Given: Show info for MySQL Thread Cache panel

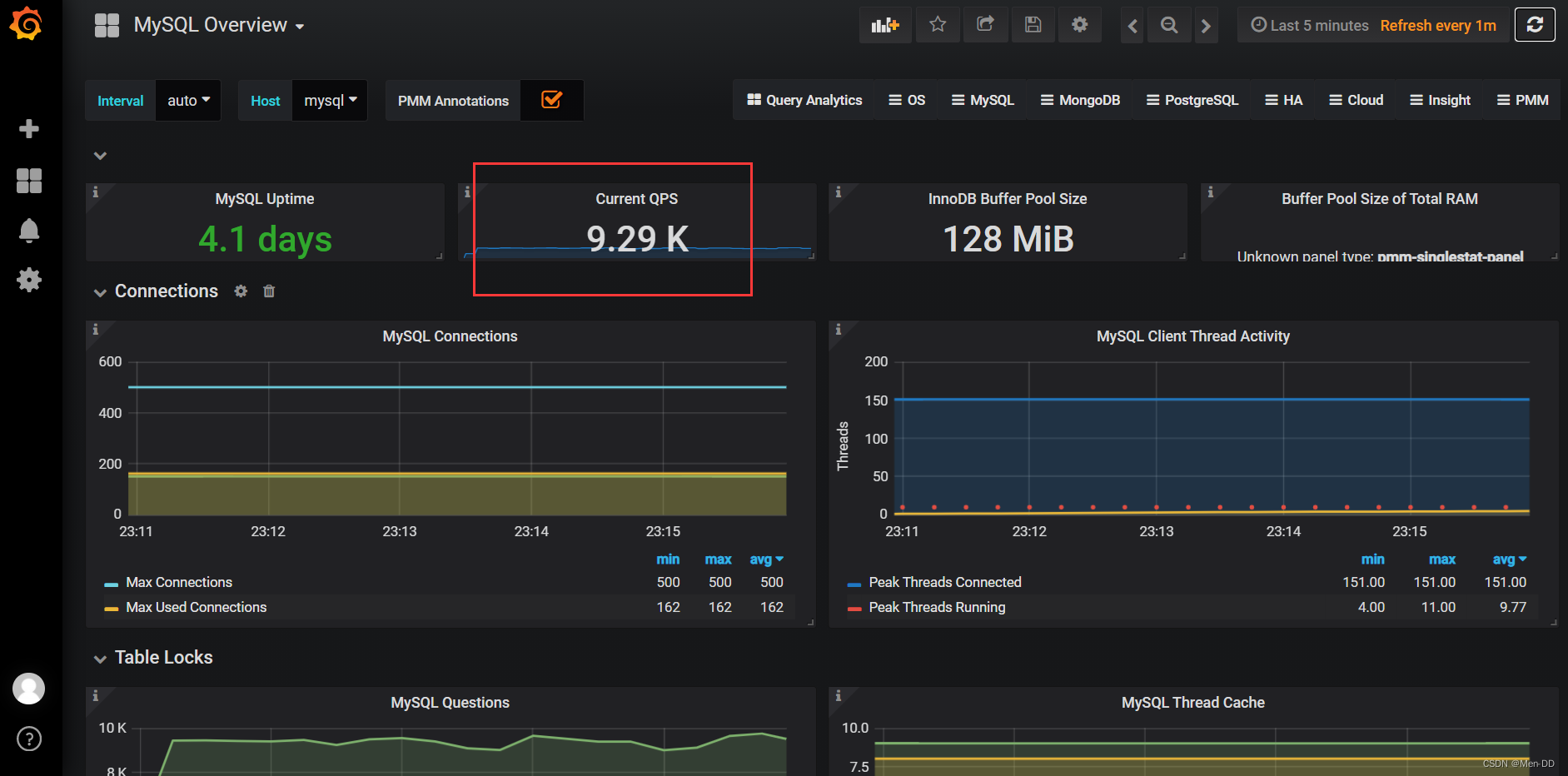Looking at the screenshot, I should point(839,696).
